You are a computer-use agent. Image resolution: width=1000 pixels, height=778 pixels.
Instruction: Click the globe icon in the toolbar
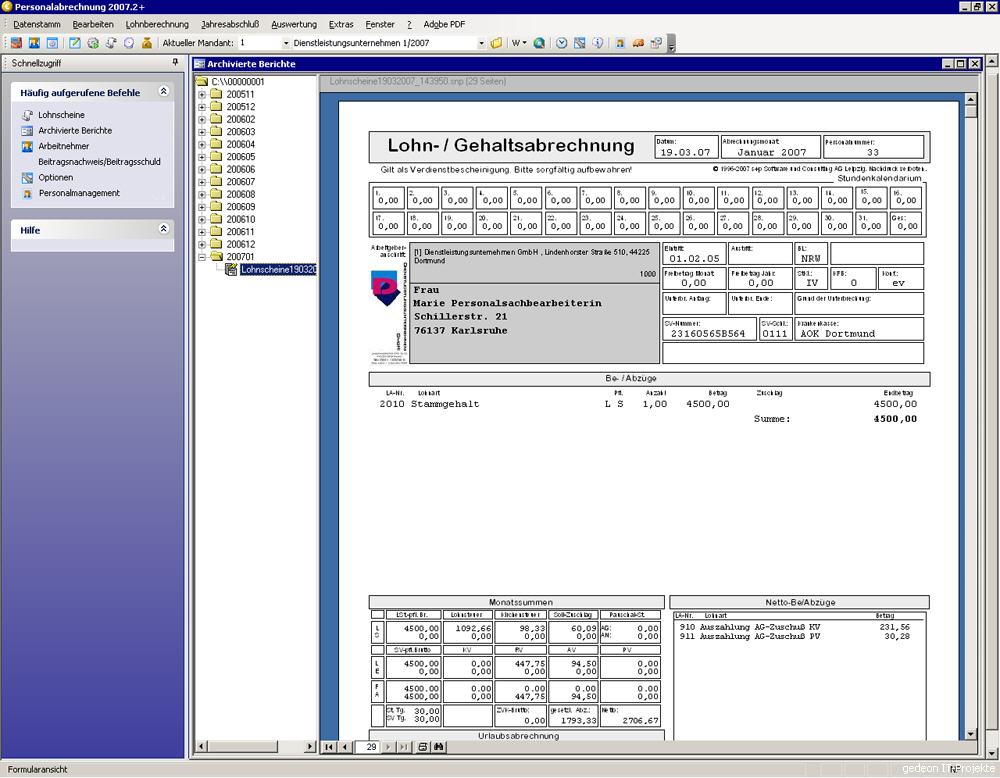tap(539, 43)
